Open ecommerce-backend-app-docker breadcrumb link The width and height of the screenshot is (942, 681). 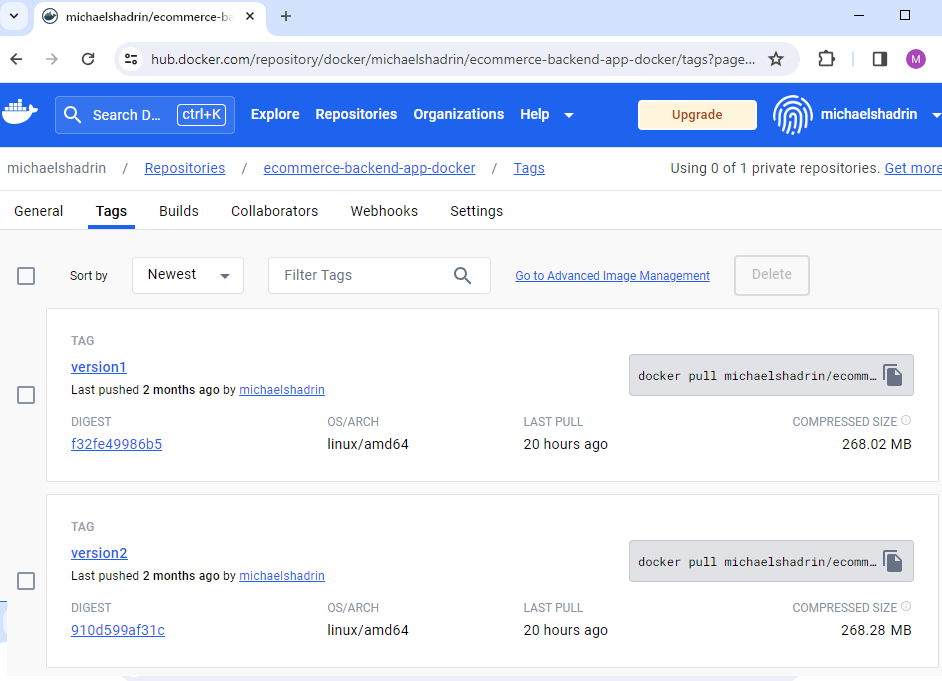369,168
